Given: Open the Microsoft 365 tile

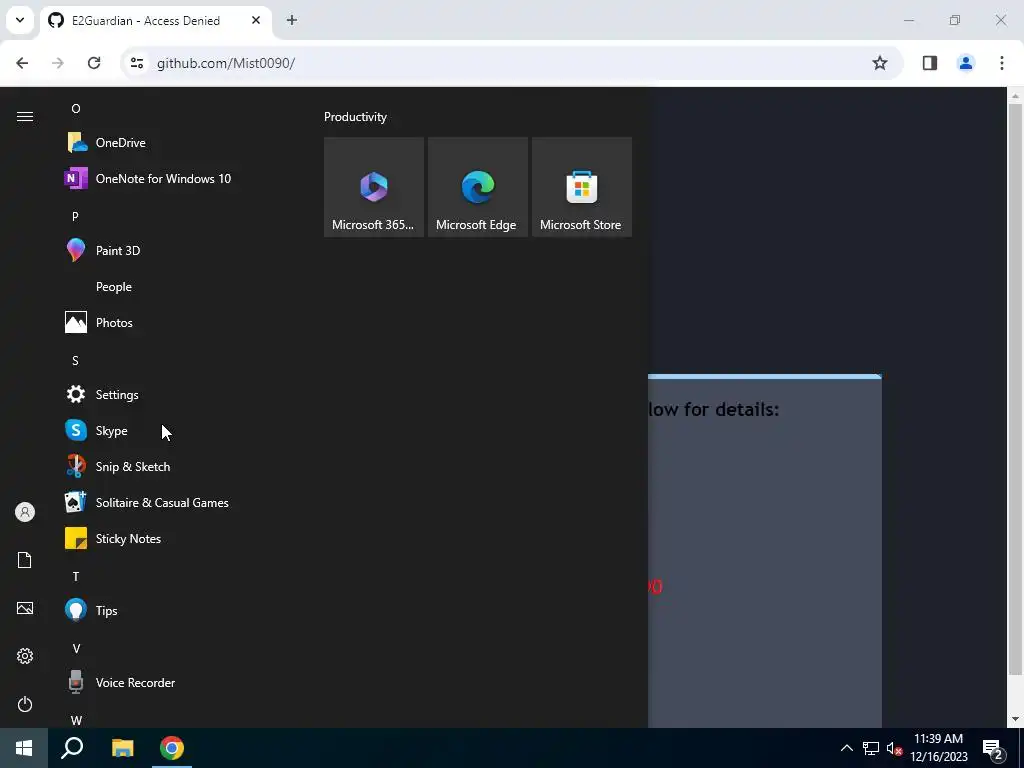Looking at the screenshot, I should 374,187.
